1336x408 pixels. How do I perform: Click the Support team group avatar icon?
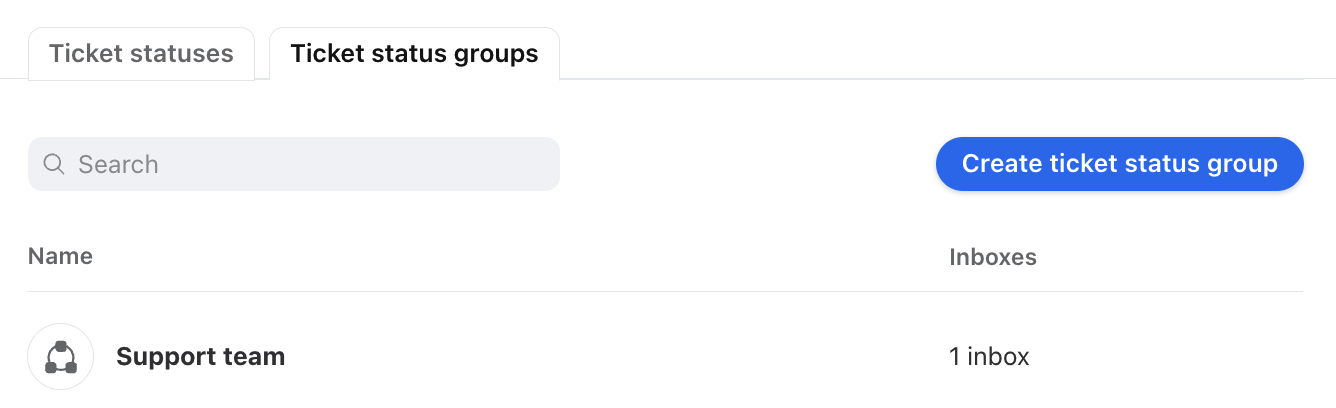point(61,356)
